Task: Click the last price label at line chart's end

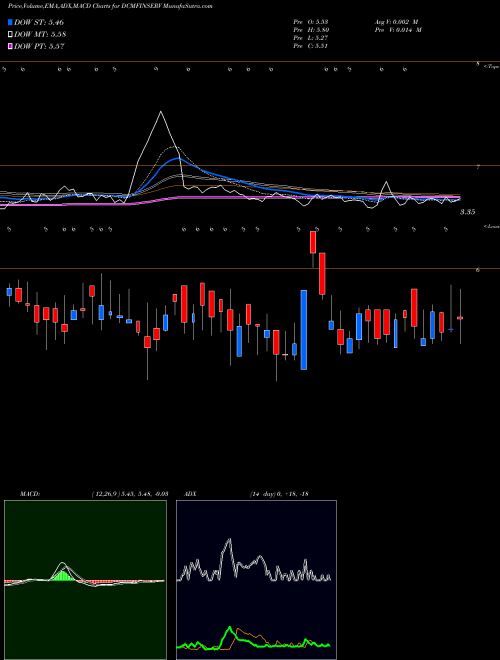Action: tap(468, 212)
